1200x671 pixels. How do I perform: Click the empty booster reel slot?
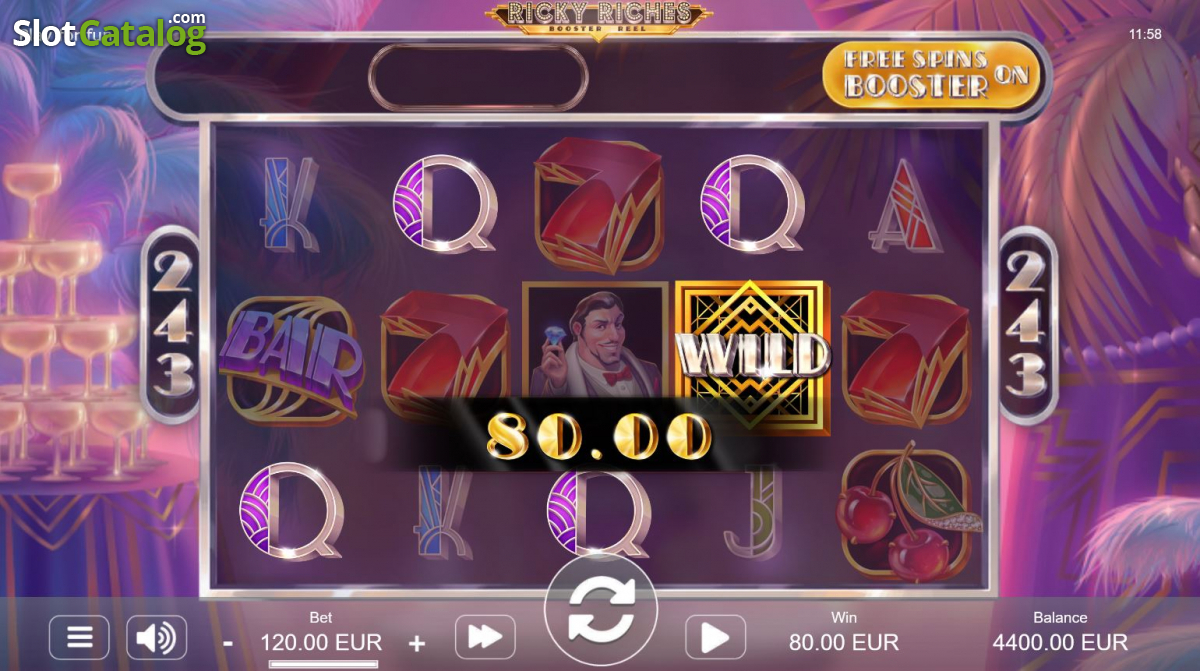tap(478, 77)
